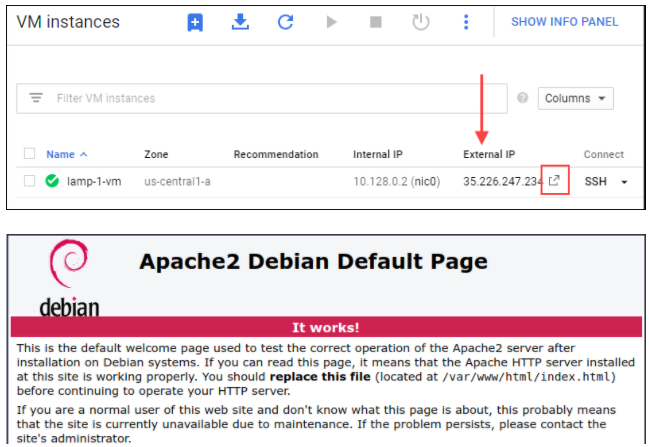Click the help question mark icon
This screenshot has height=447, width=649.
tap(523, 98)
